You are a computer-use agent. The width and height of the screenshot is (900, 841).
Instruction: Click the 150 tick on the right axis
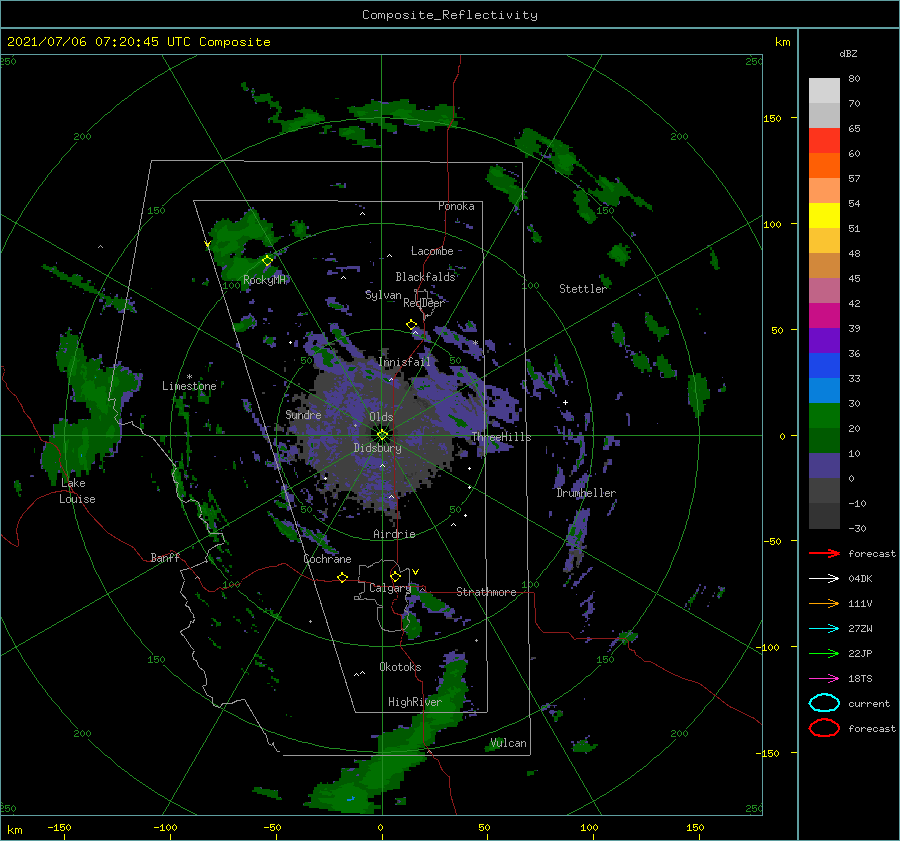[x=773, y=118]
